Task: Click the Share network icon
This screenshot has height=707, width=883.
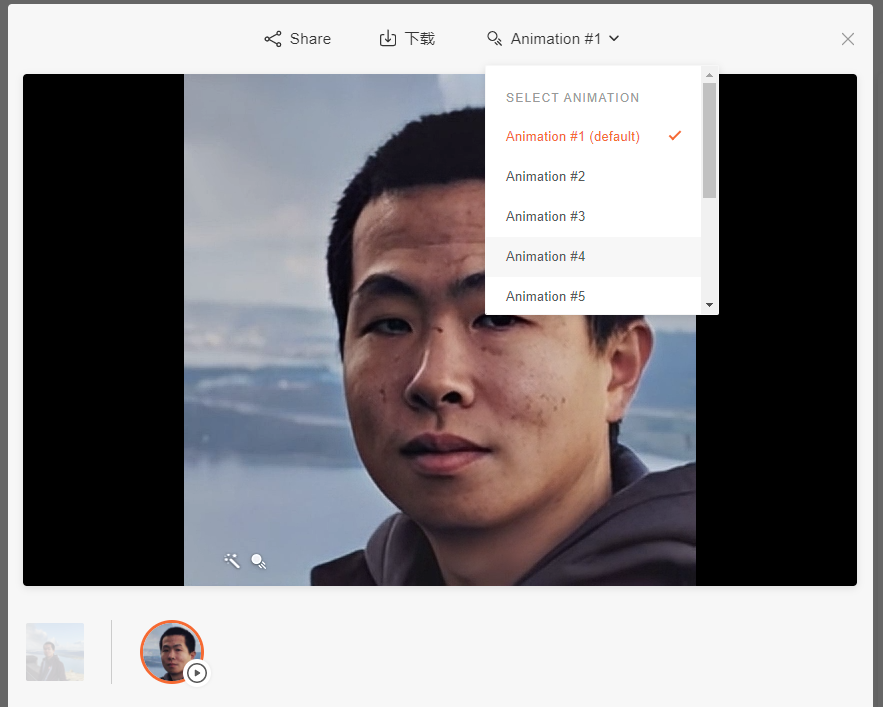Action: coord(272,39)
